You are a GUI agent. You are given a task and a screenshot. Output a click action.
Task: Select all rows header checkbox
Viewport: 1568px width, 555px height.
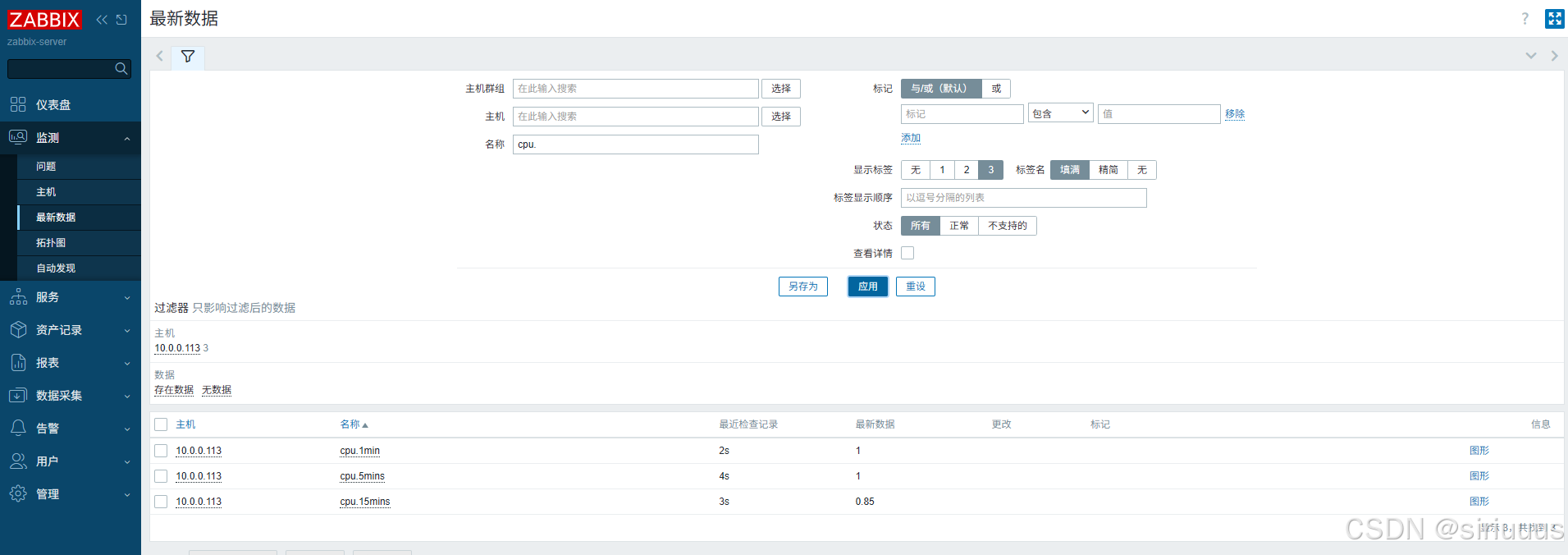[x=161, y=424]
